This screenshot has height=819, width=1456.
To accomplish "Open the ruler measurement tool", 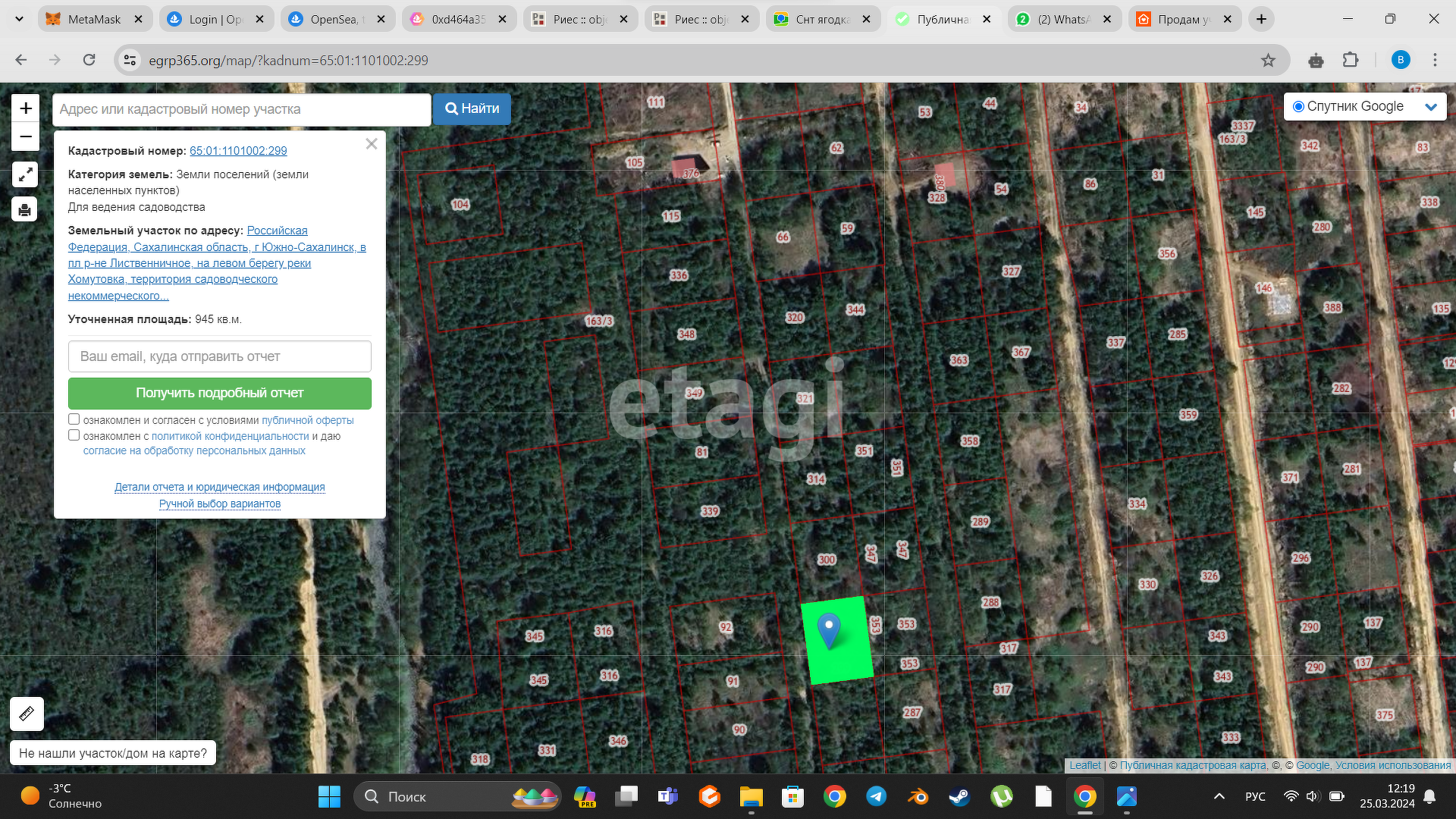I will coord(27,714).
